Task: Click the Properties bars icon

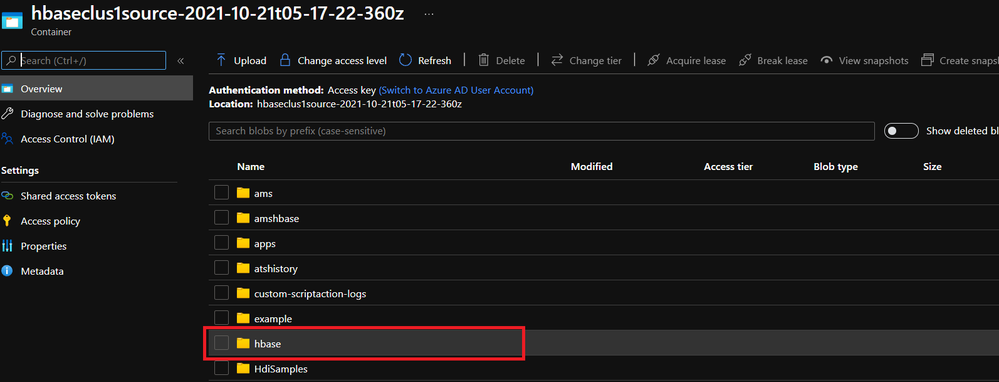Action: click(x=8, y=246)
